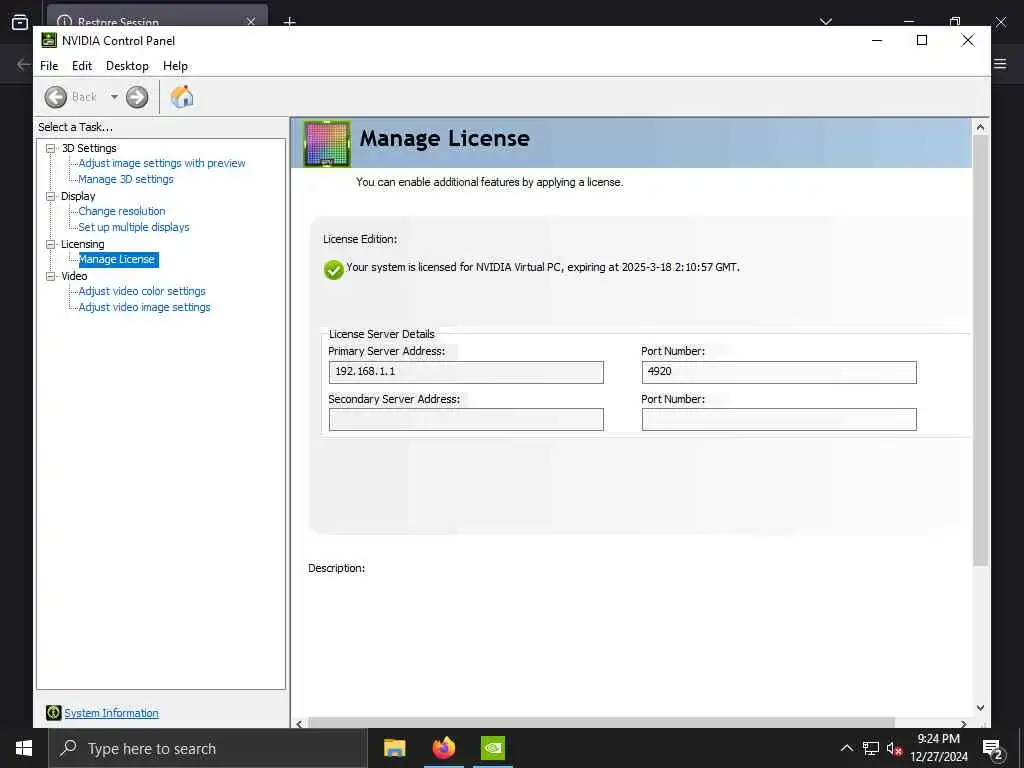Open a new tab in browser

(289, 22)
